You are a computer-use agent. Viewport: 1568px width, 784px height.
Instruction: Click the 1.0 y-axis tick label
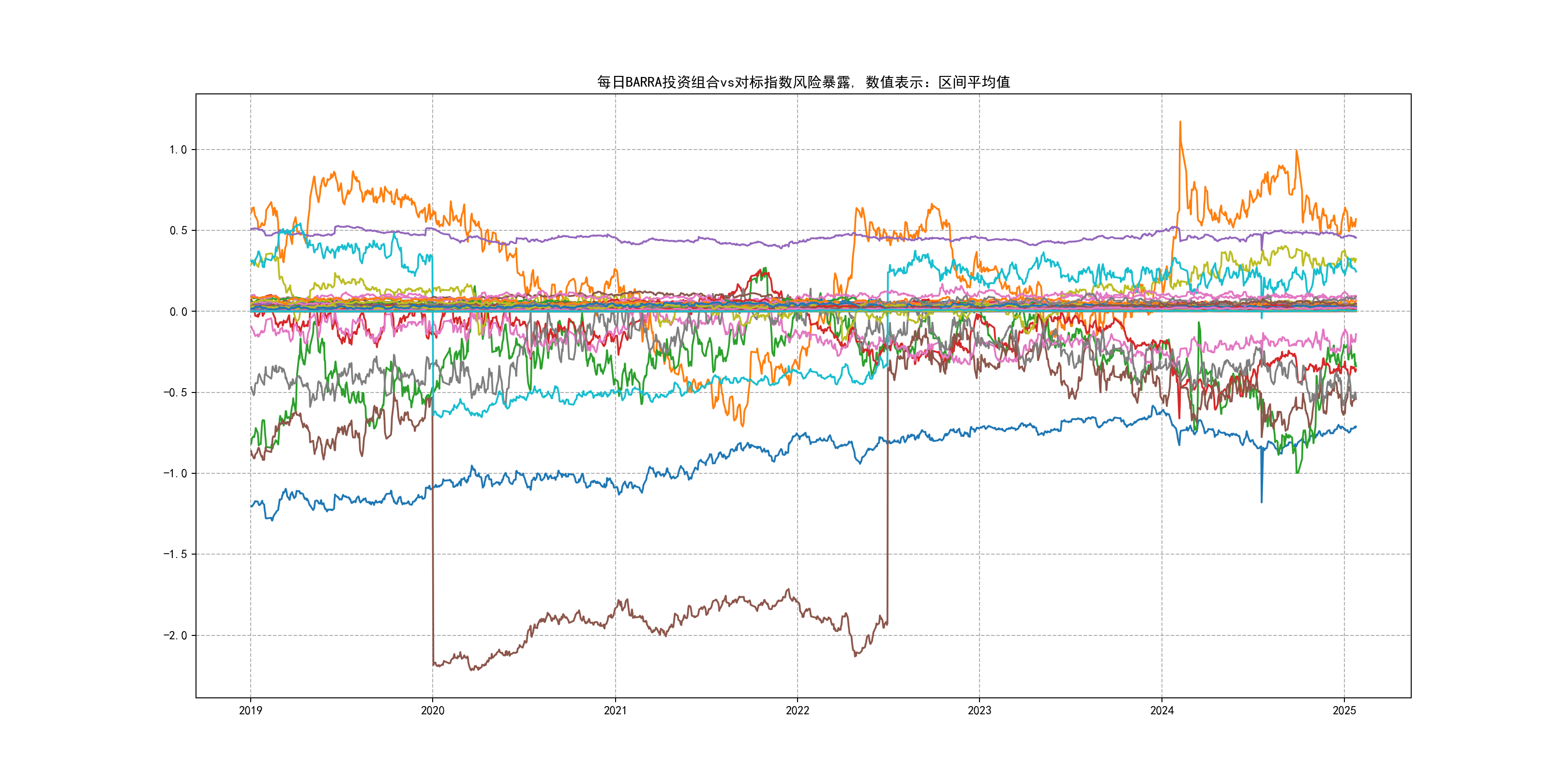click(x=178, y=150)
